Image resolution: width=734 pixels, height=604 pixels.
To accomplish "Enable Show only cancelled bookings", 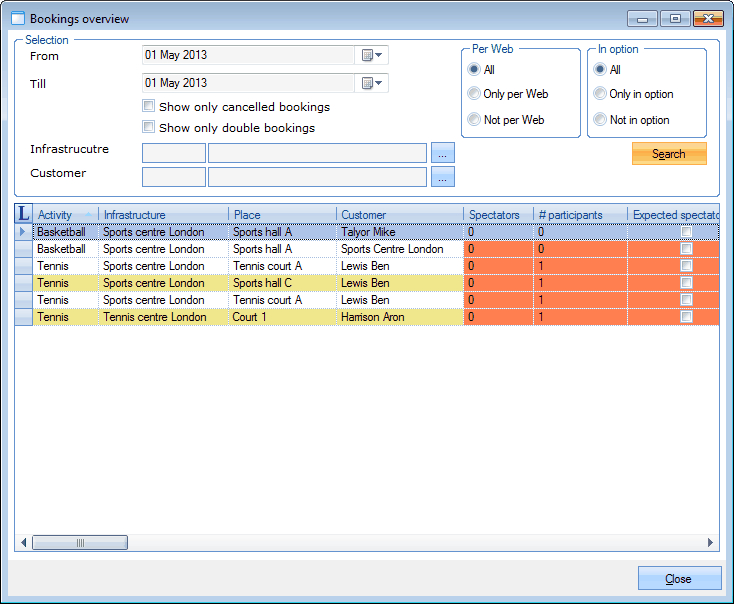I will coord(149,106).
